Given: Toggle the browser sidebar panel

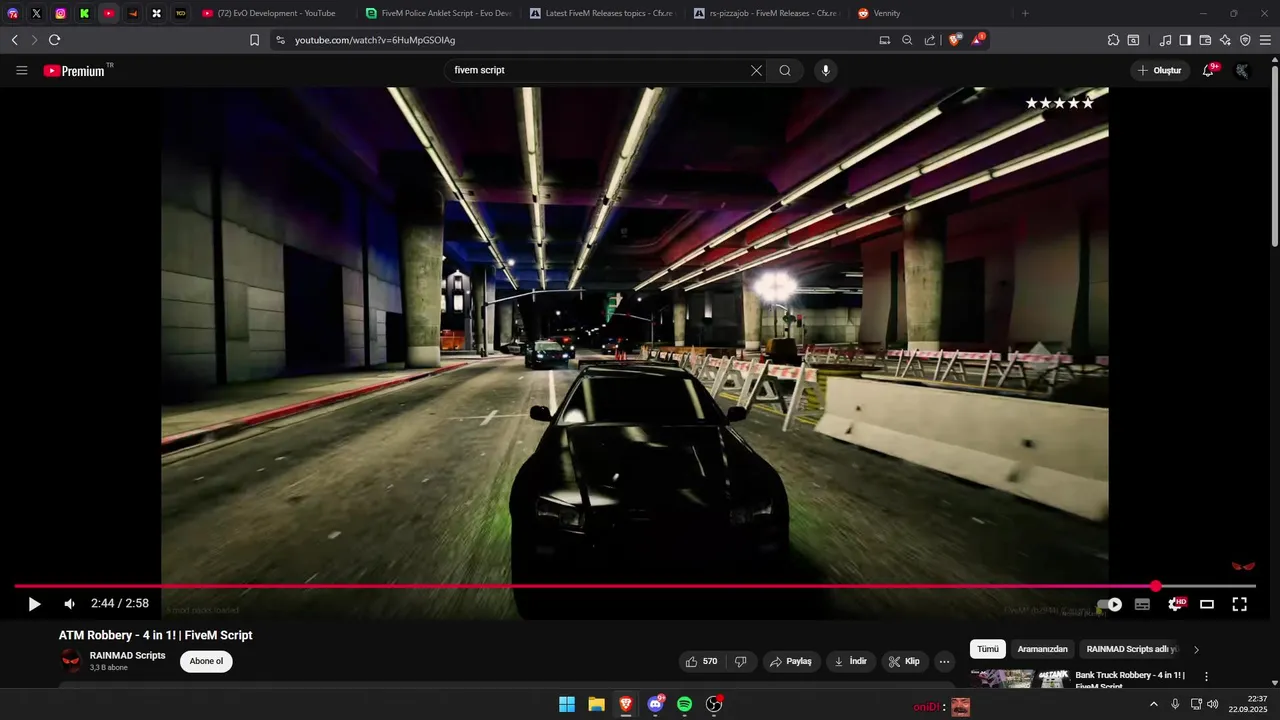Looking at the screenshot, I should point(1185,40).
